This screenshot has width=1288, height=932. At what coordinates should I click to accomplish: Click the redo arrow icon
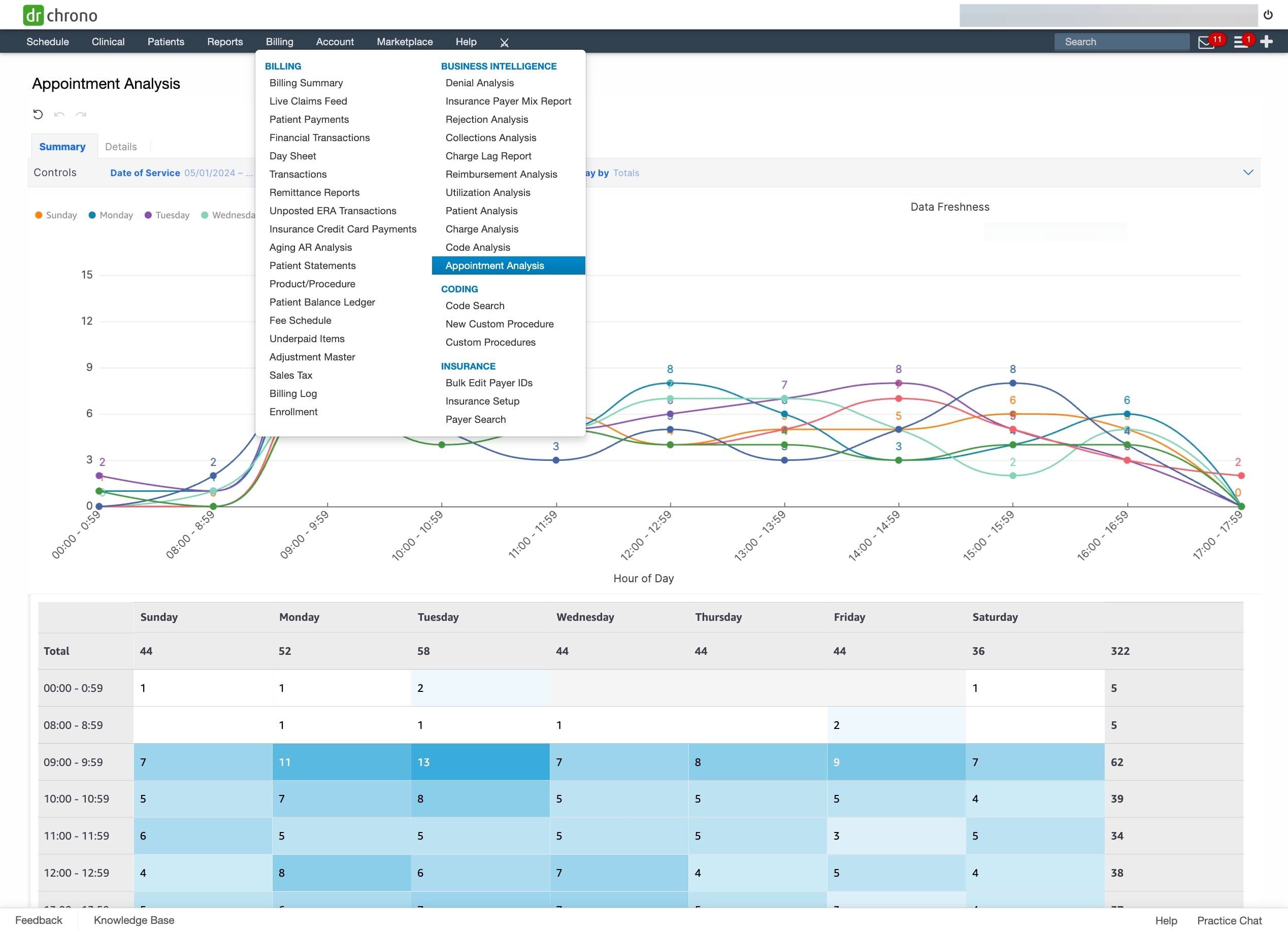(81, 114)
